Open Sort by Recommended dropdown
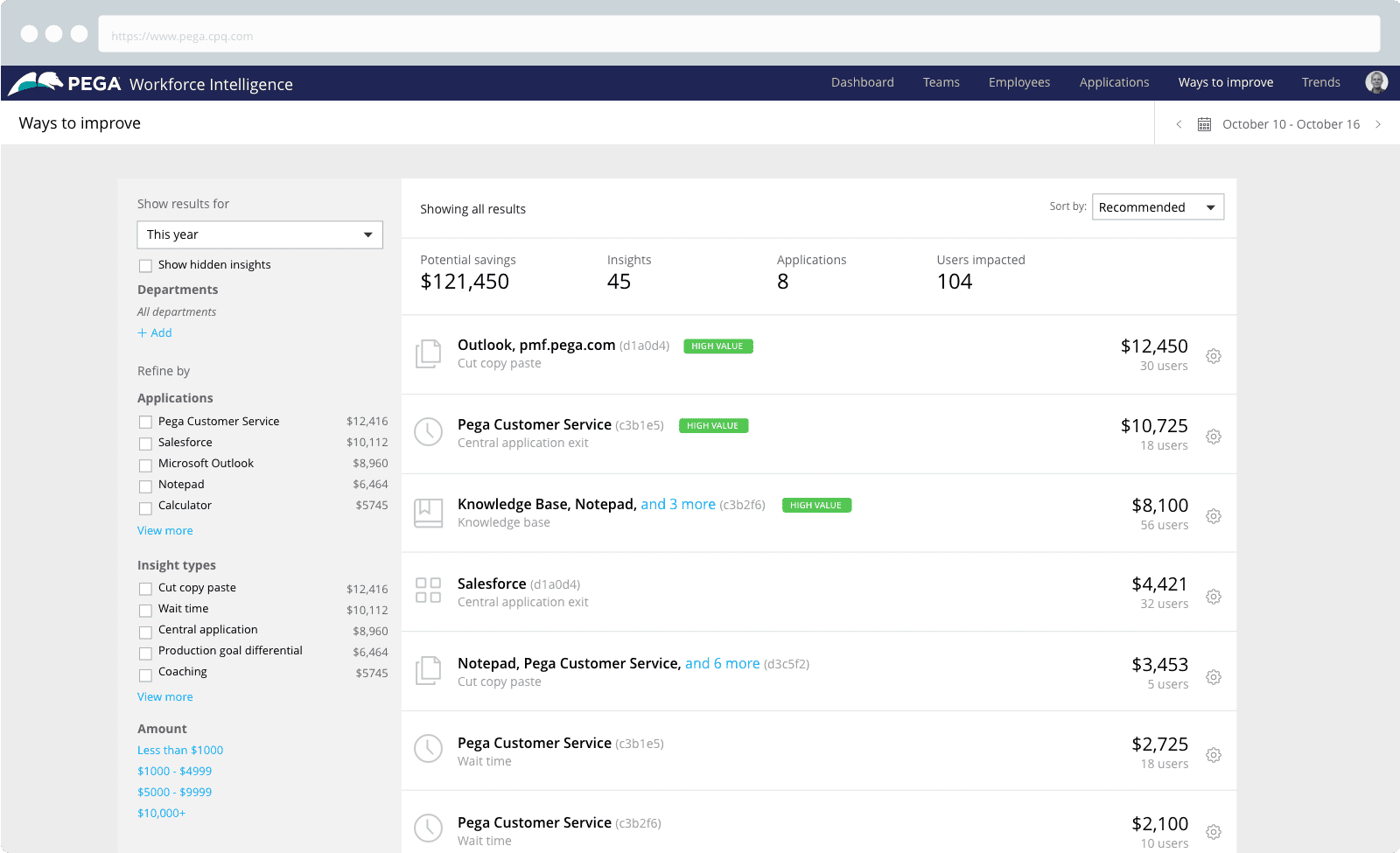The width and height of the screenshot is (1400, 853). pyautogui.click(x=1158, y=207)
